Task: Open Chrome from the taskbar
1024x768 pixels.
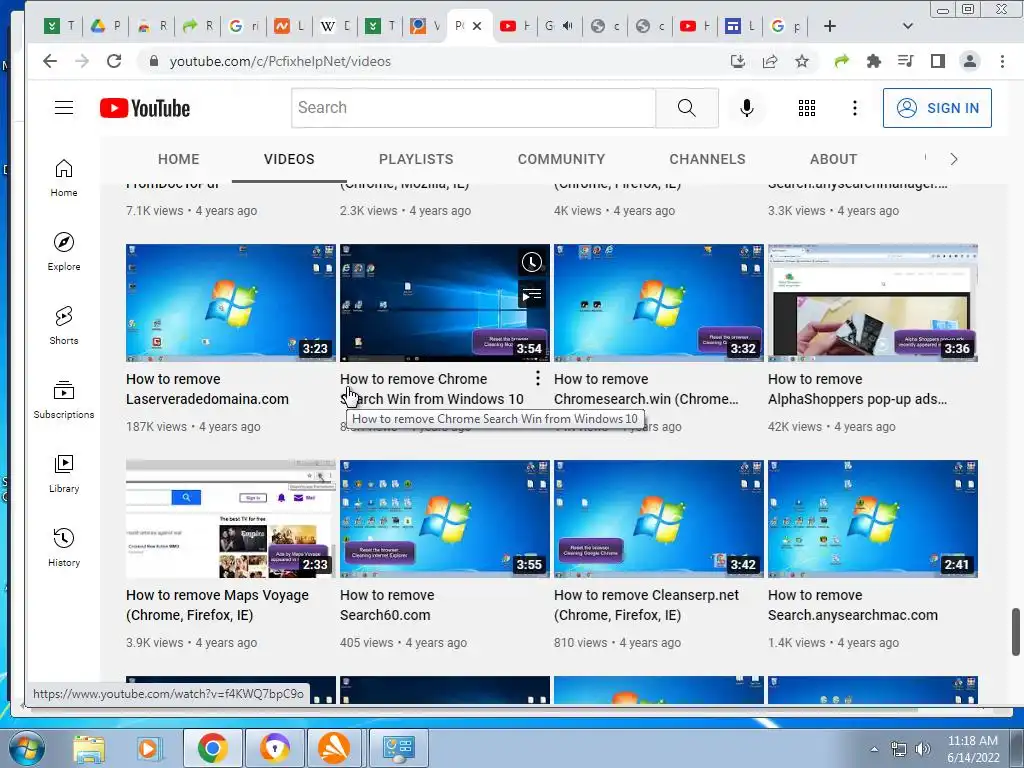Action: pyautogui.click(x=212, y=749)
